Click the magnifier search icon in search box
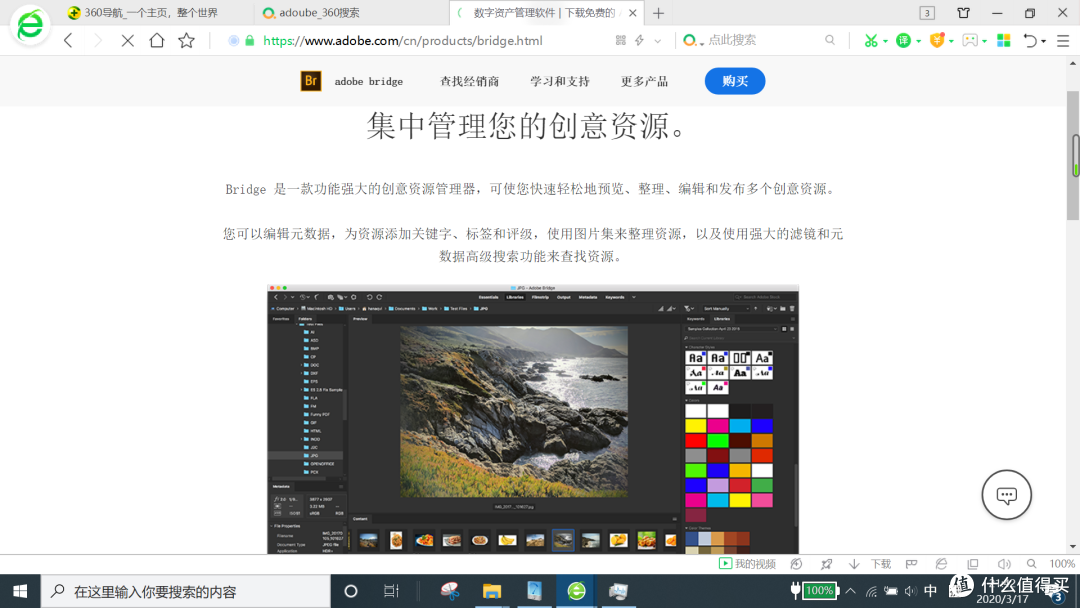The height and width of the screenshot is (608, 1080). coord(830,41)
